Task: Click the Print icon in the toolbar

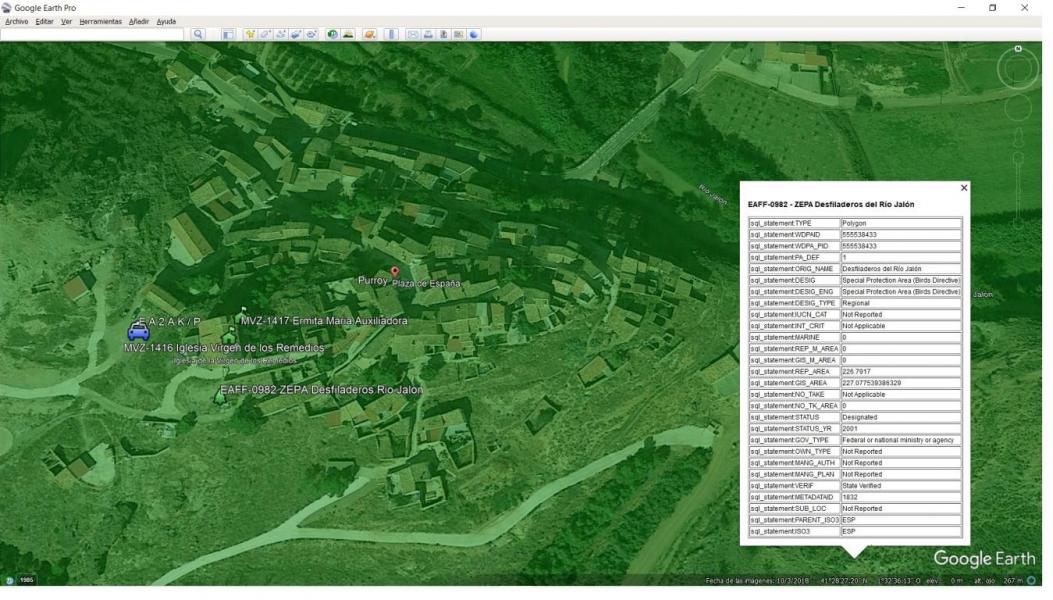Action: pyautogui.click(x=428, y=34)
